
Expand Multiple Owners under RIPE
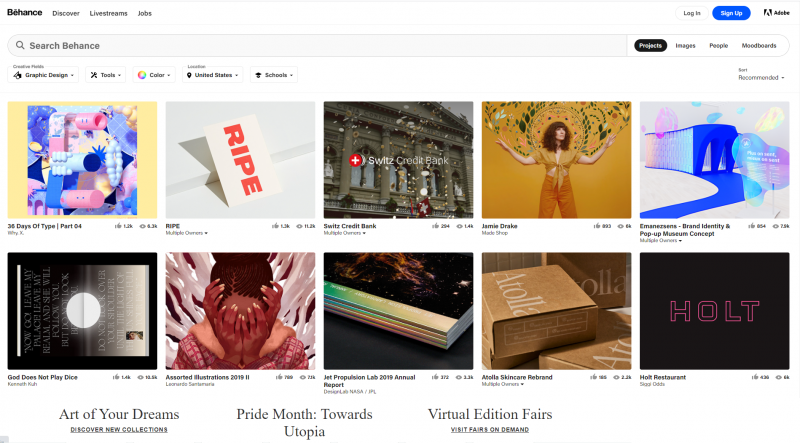186,233
